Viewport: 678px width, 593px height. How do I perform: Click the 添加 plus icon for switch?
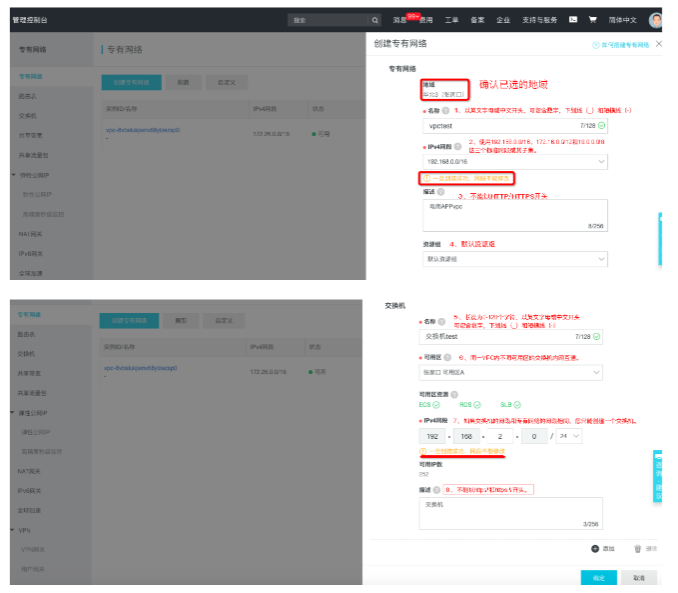(x=595, y=548)
